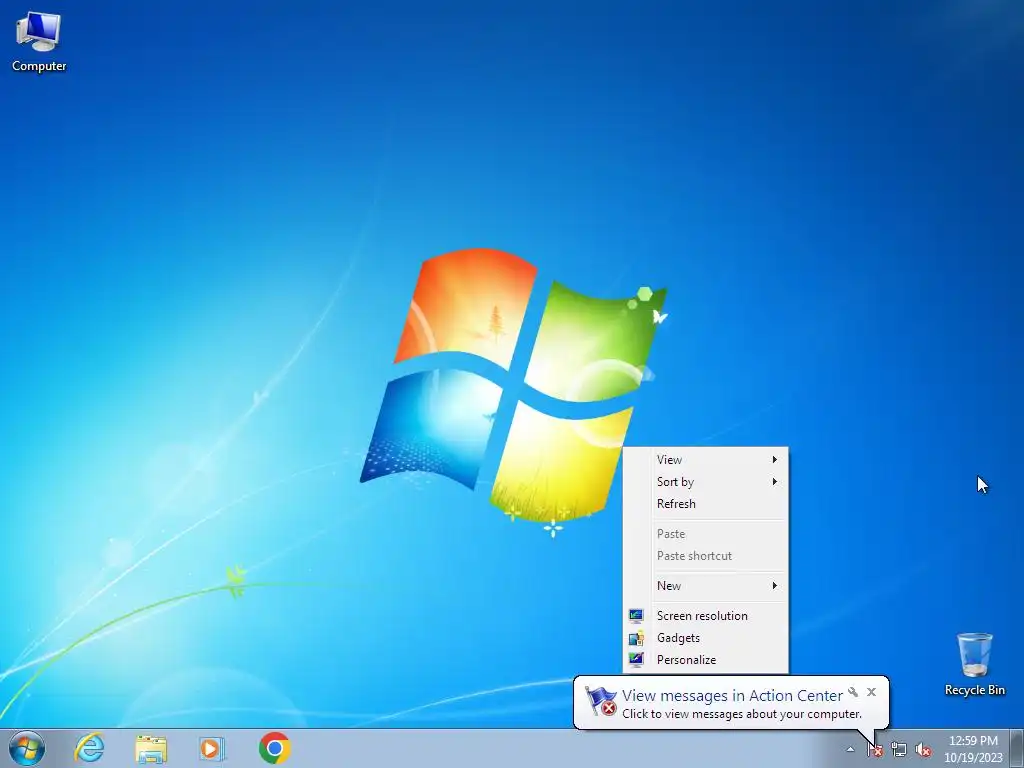Expand the New submenu arrow

775,586
